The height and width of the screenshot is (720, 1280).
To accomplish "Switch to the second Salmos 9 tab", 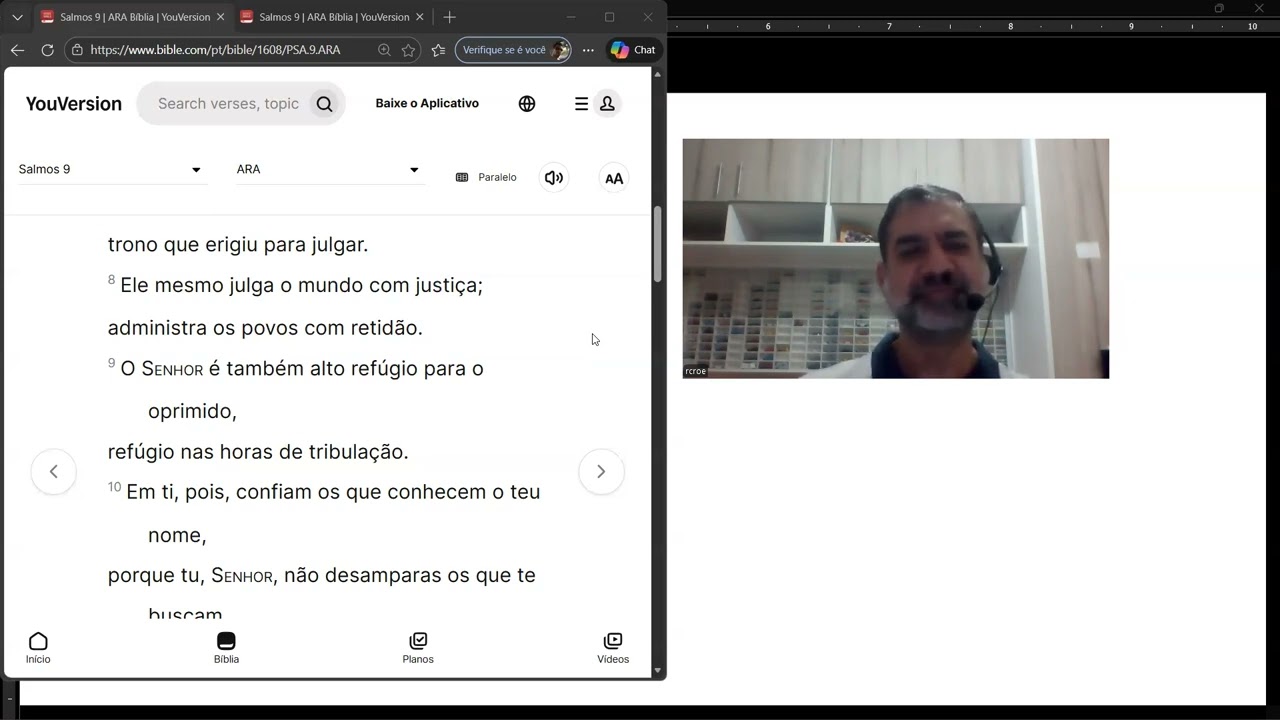I will [331, 17].
